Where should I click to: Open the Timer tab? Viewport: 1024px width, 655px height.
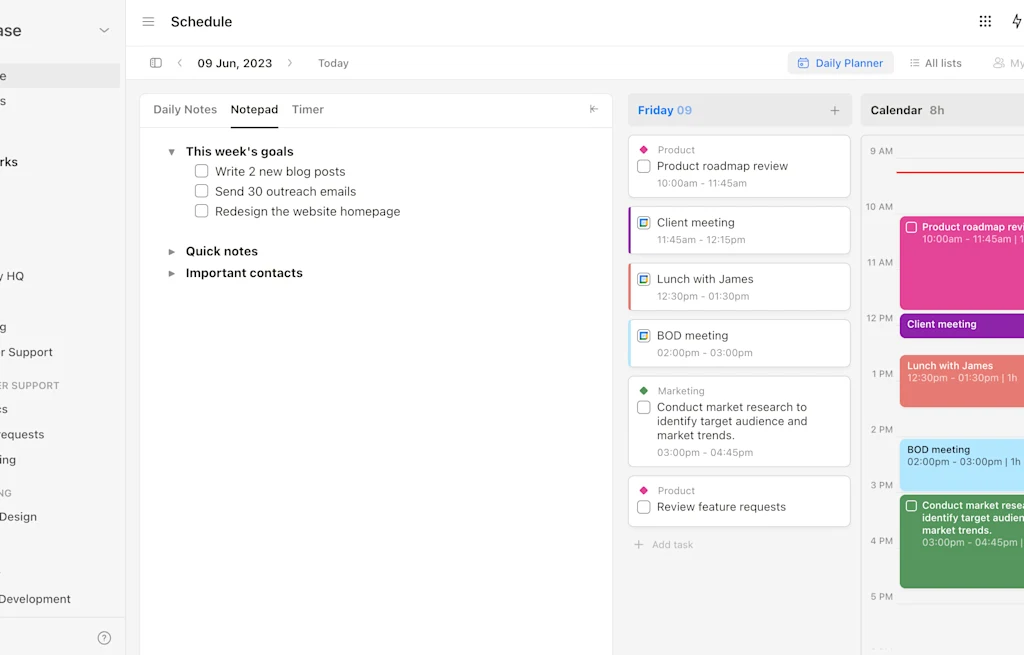[x=308, y=109]
